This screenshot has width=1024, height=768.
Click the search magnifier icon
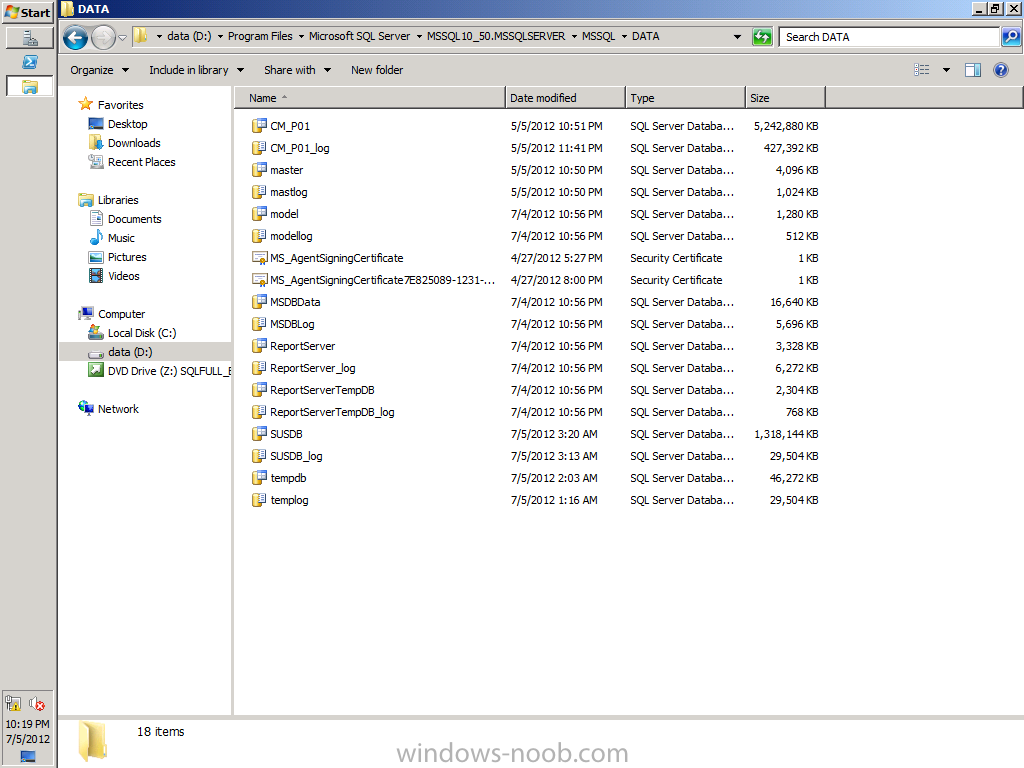pos(1011,37)
